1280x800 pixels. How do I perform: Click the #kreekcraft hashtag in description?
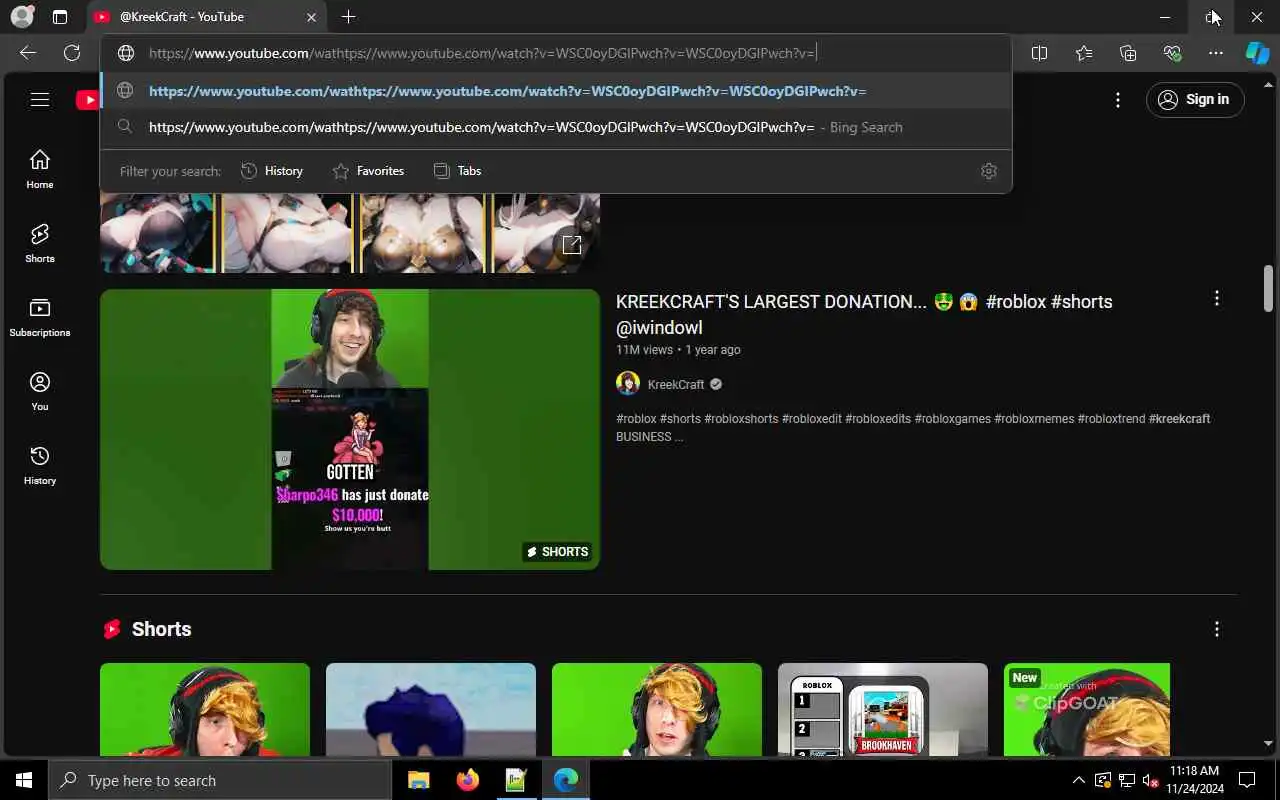click(x=1180, y=419)
